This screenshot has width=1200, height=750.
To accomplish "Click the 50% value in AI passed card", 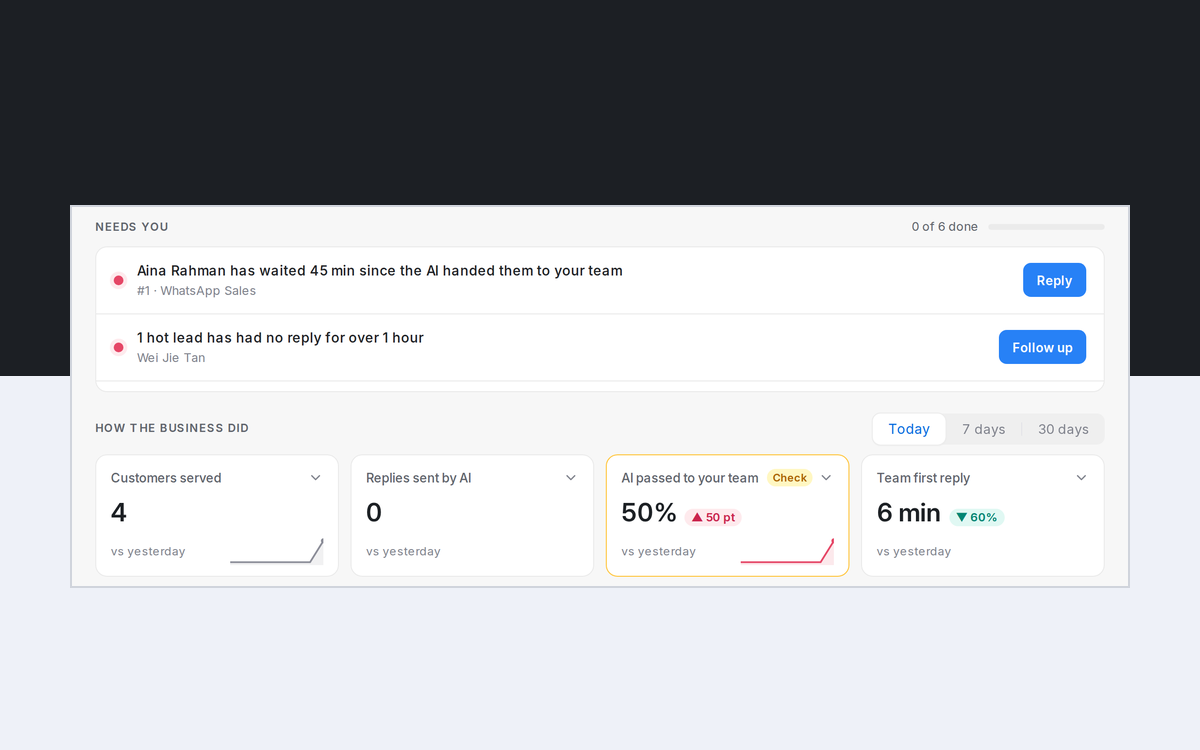I will coord(649,513).
